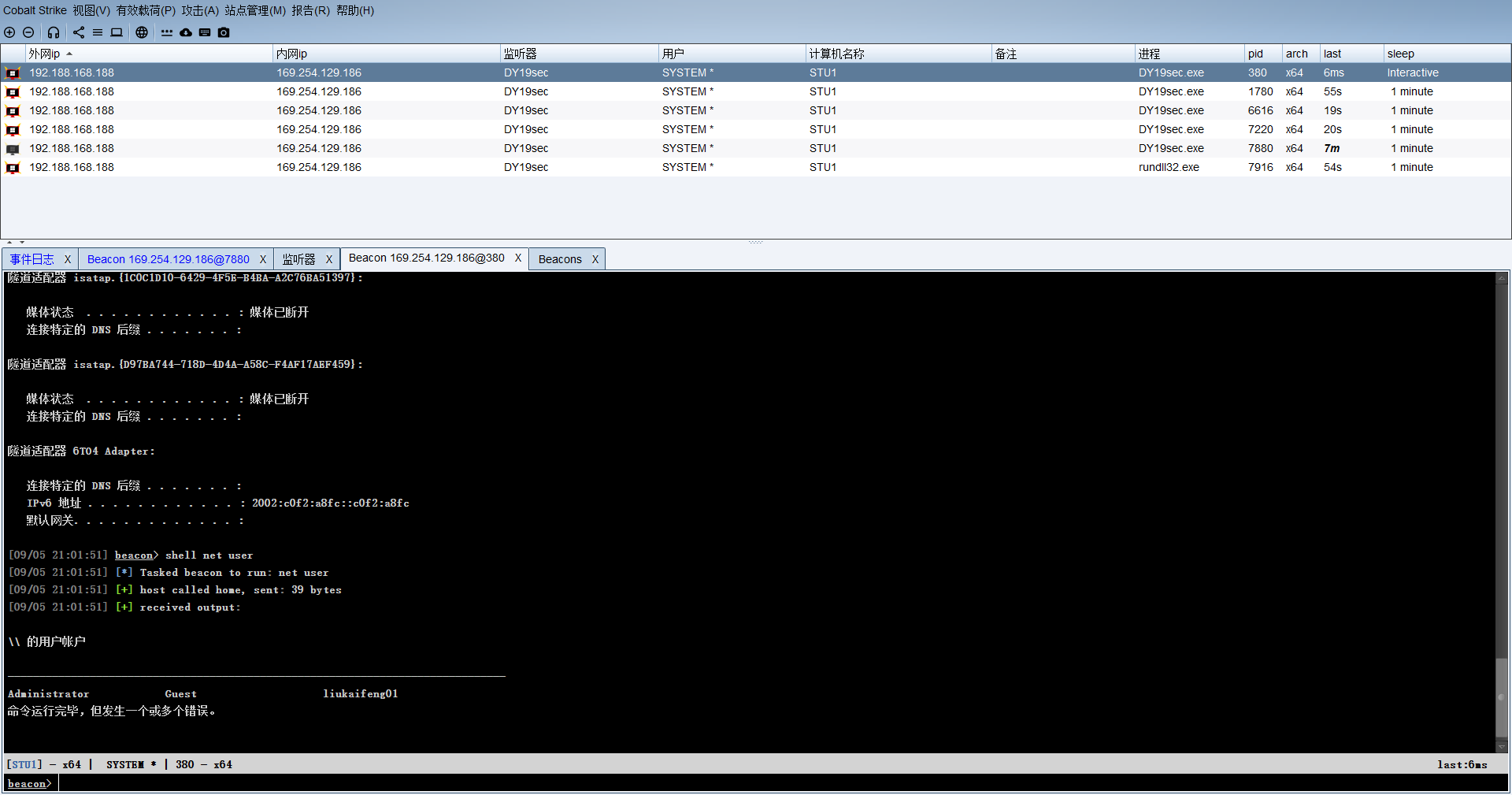The image size is (1512, 795).
Task: Open keystrokes keyboard icon
Action: [x=205, y=32]
